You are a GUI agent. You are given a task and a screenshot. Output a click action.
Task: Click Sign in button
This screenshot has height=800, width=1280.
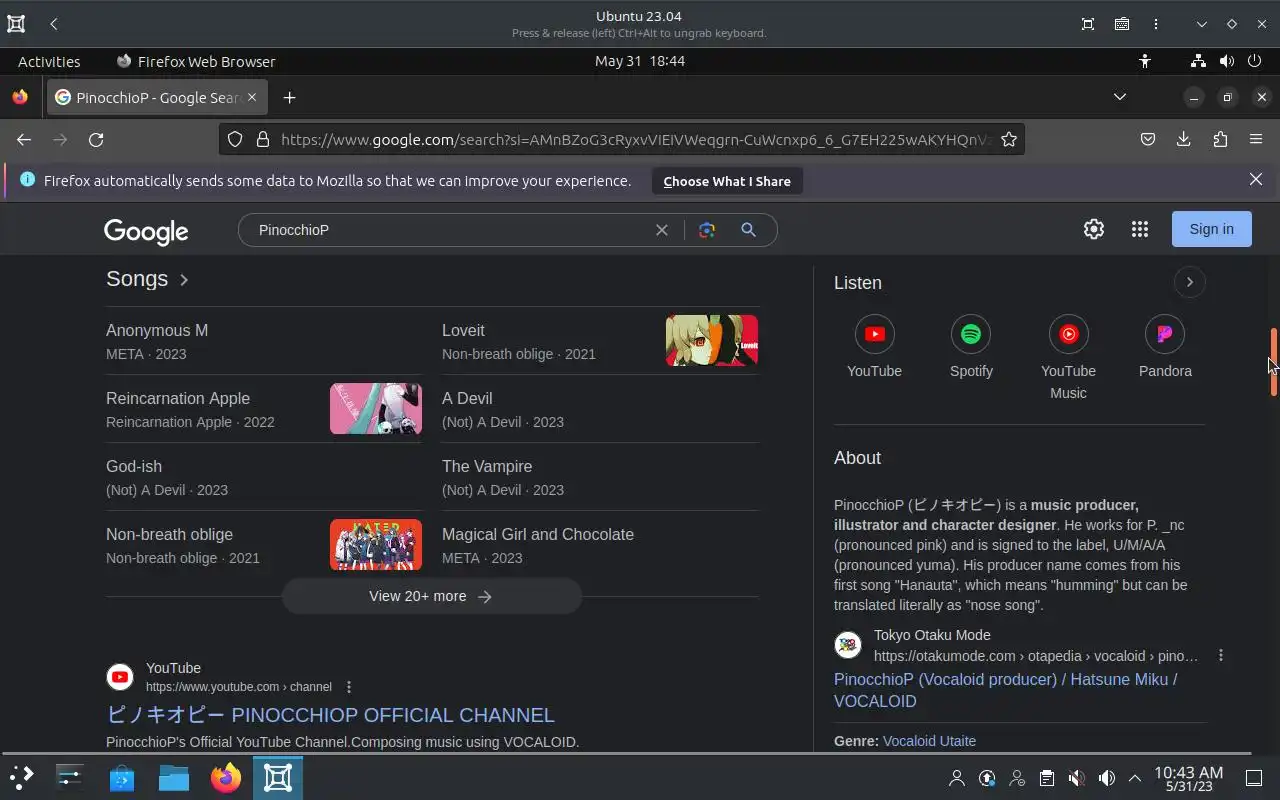1211,229
